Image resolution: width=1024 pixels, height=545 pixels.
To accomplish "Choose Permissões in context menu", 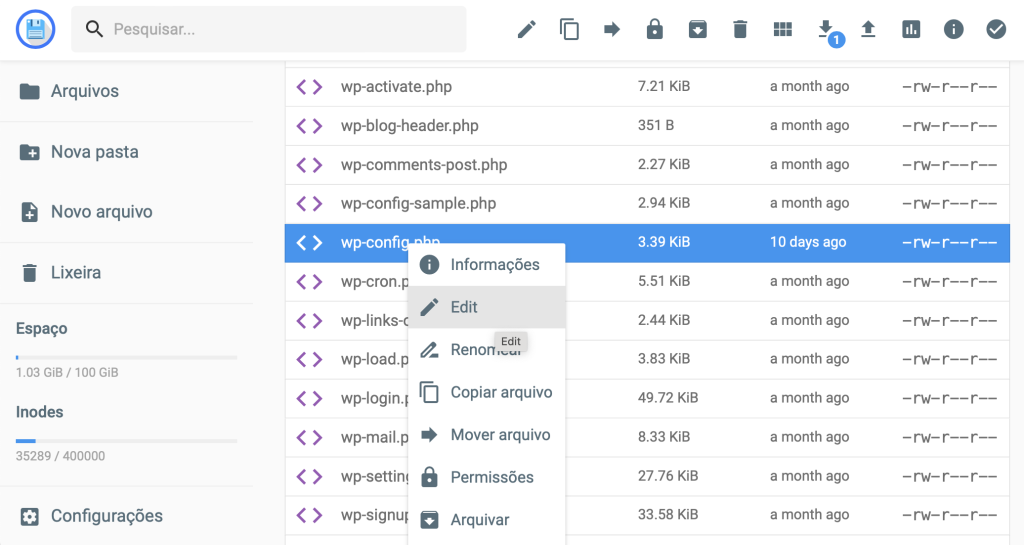I will (487, 477).
